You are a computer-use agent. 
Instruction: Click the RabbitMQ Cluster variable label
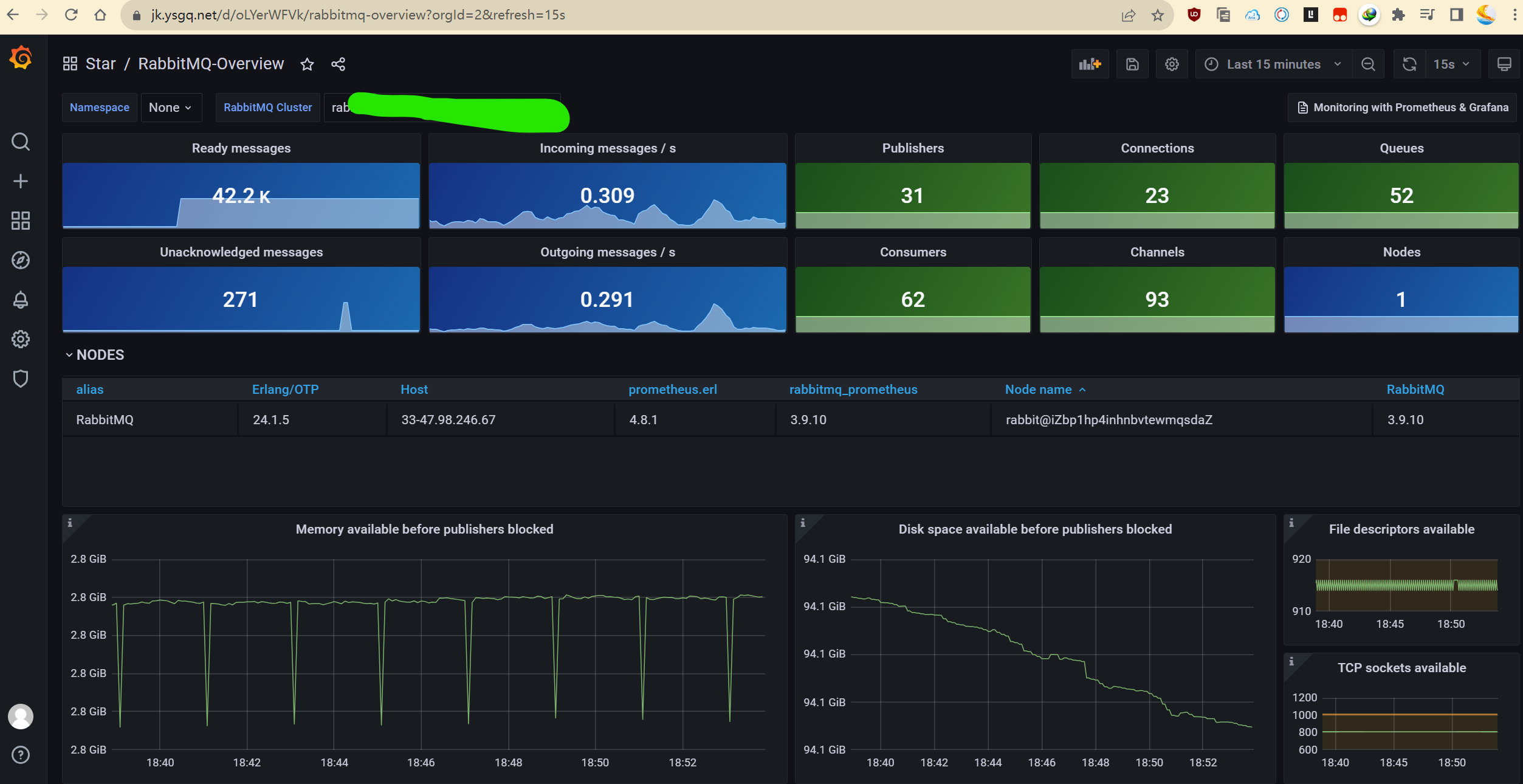point(268,108)
